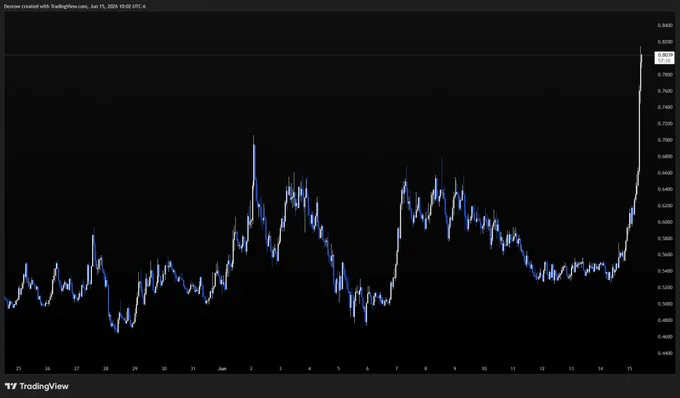680x398 pixels.
Task: Click the 0.4800 price value
Action: [665, 320]
